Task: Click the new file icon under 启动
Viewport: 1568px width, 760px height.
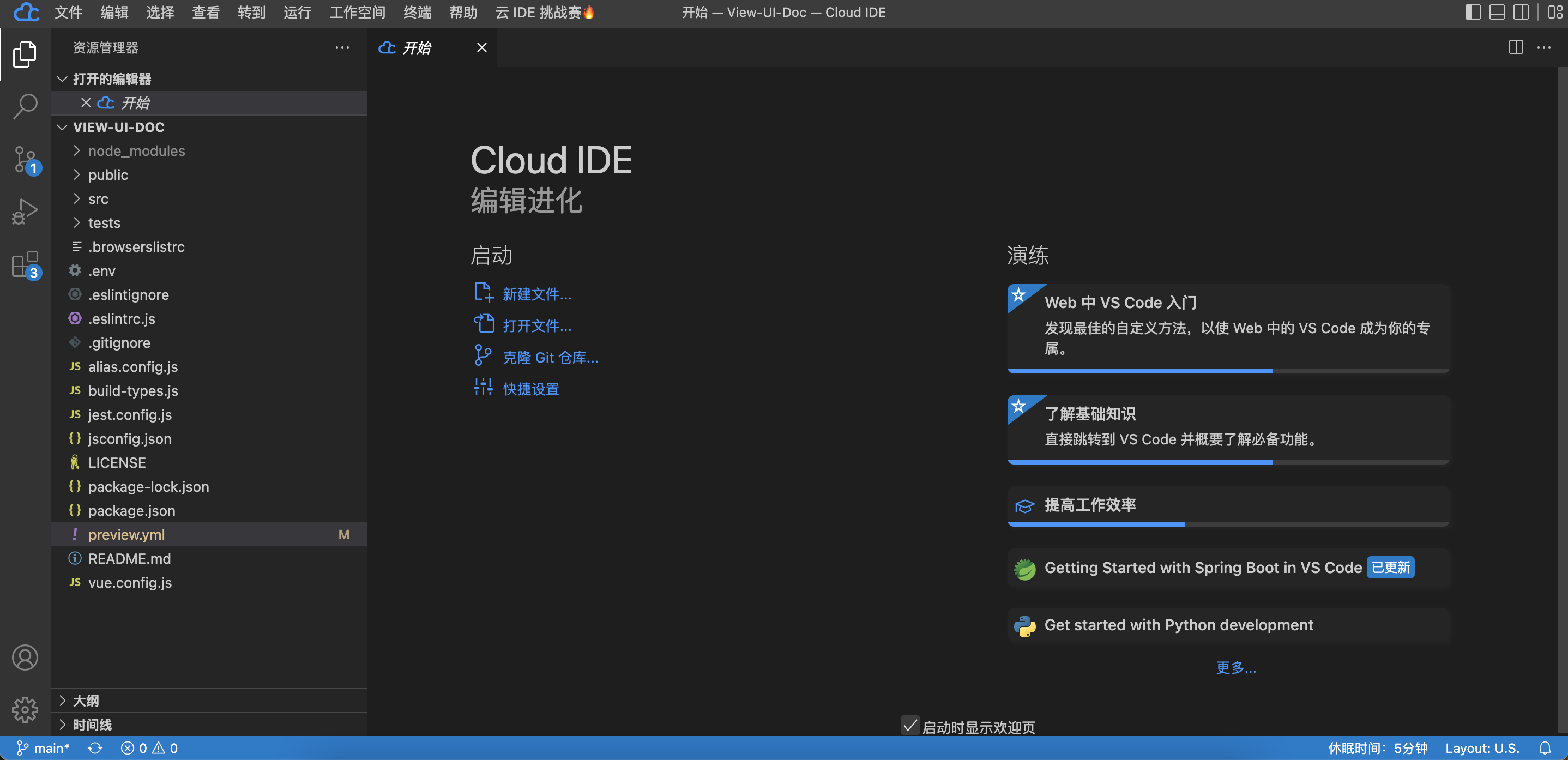Action: coord(483,293)
